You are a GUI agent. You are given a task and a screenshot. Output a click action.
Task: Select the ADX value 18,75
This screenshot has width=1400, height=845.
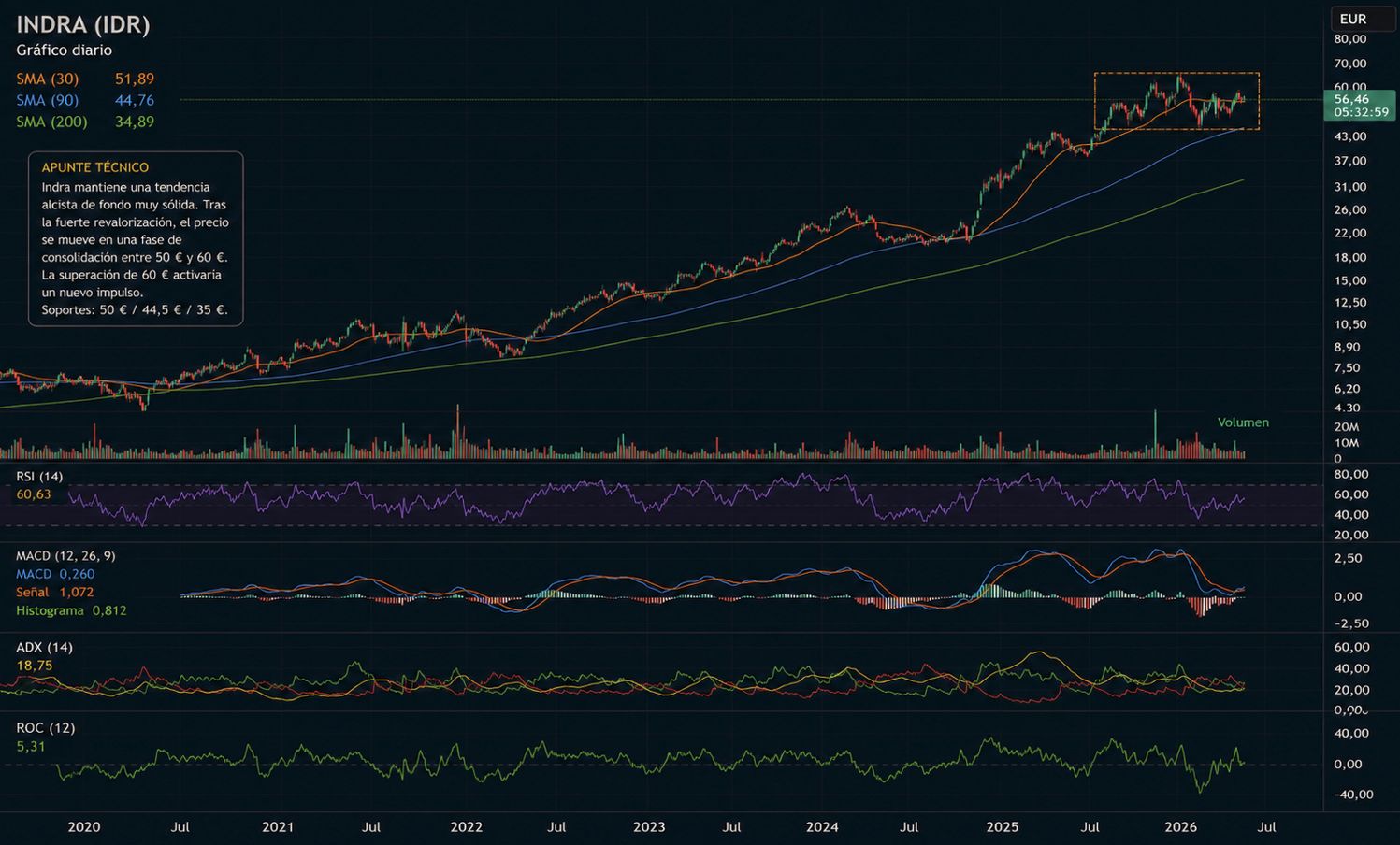pos(34,666)
